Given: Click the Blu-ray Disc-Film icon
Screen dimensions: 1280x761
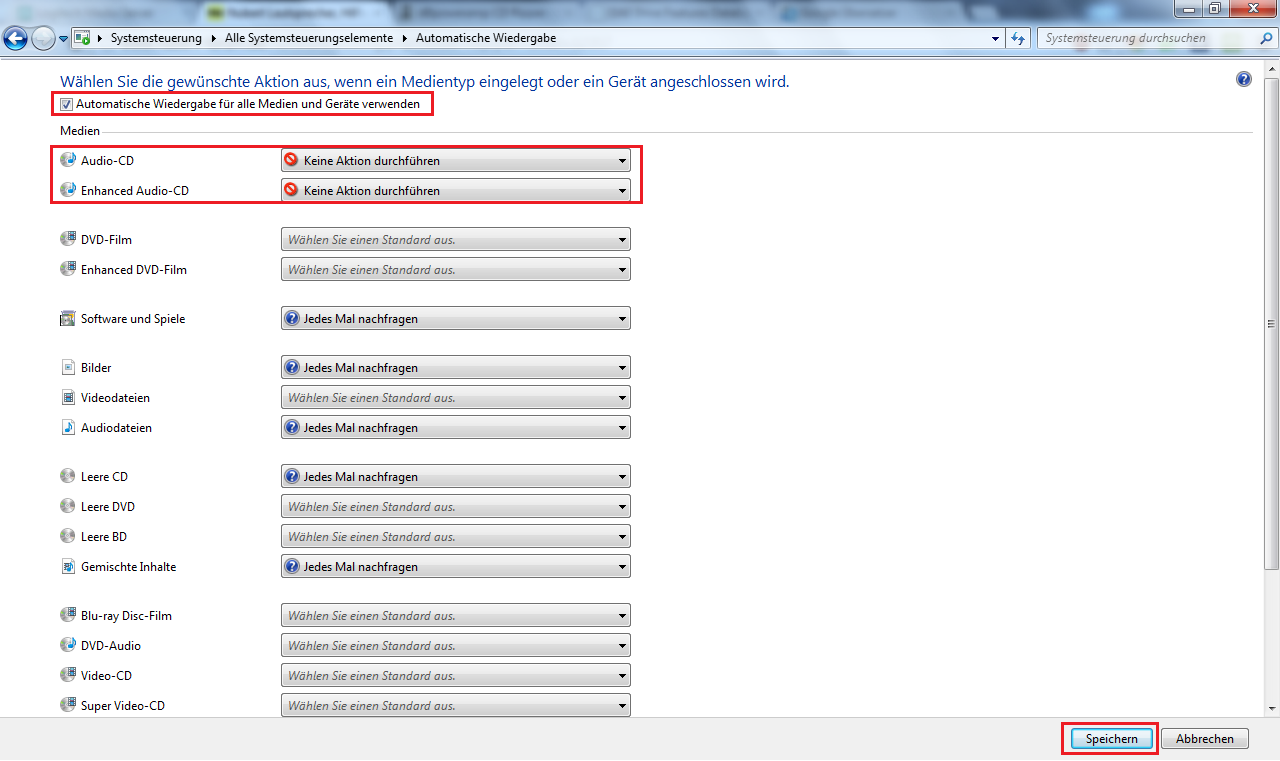Looking at the screenshot, I should tap(68, 615).
